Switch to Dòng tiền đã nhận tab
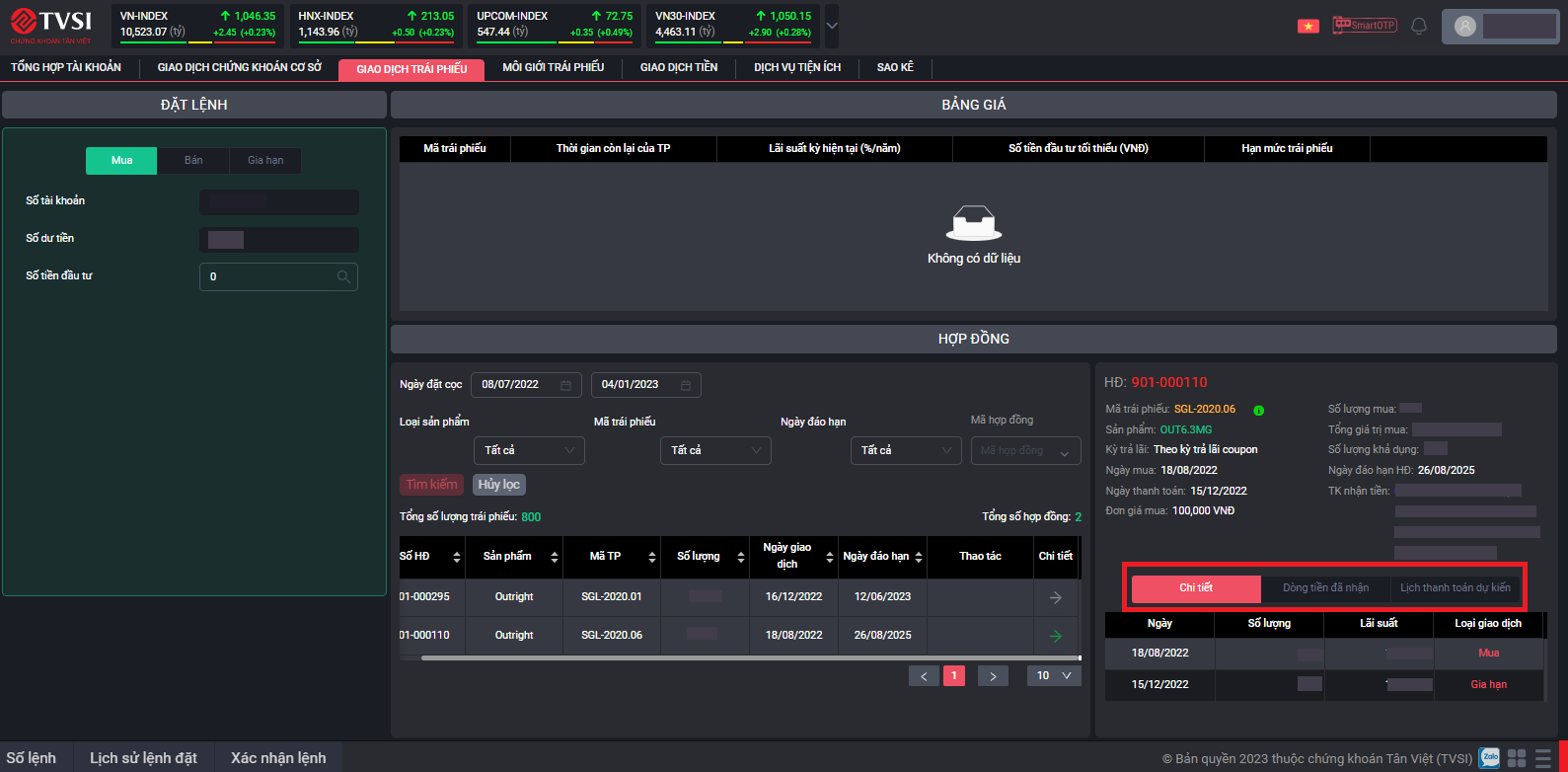1568x772 pixels. (x=1325, y=588)
